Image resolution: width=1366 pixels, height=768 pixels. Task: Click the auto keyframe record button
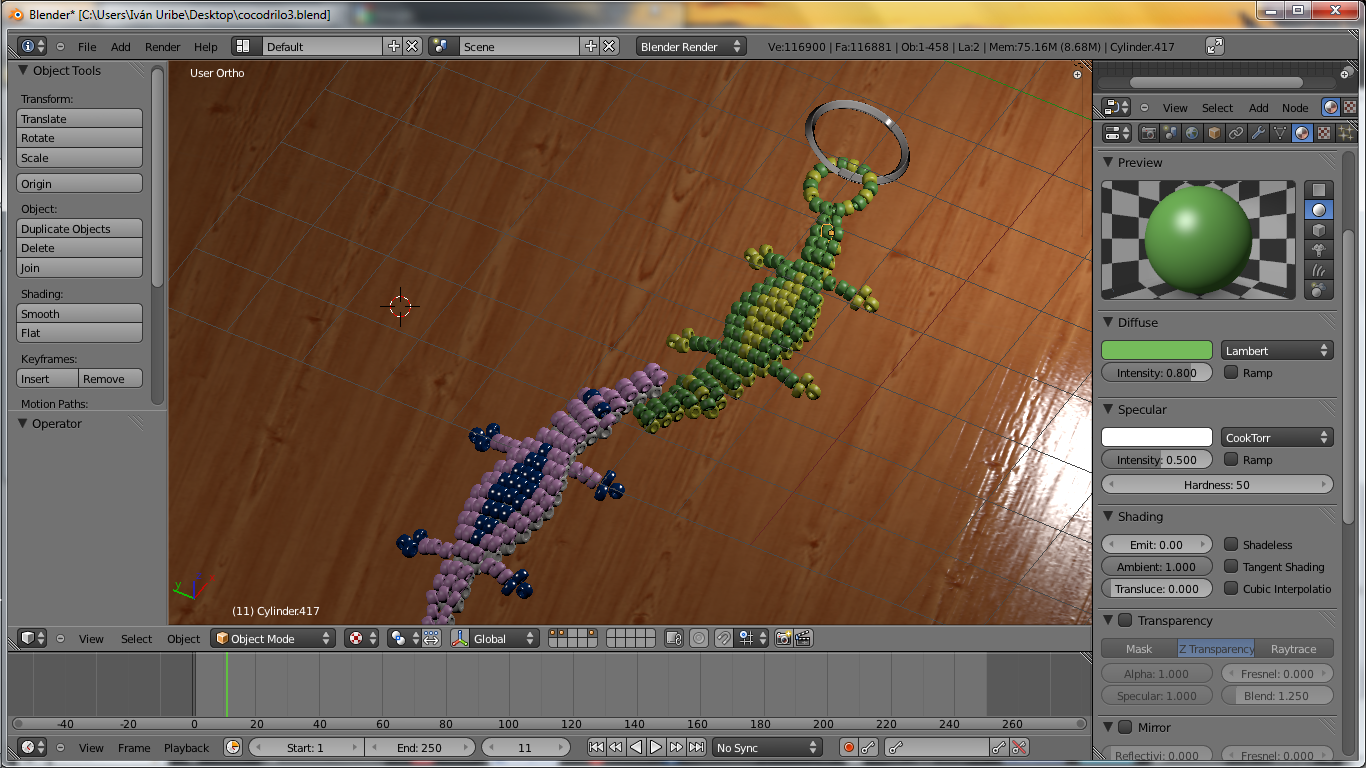pos(849,747)
